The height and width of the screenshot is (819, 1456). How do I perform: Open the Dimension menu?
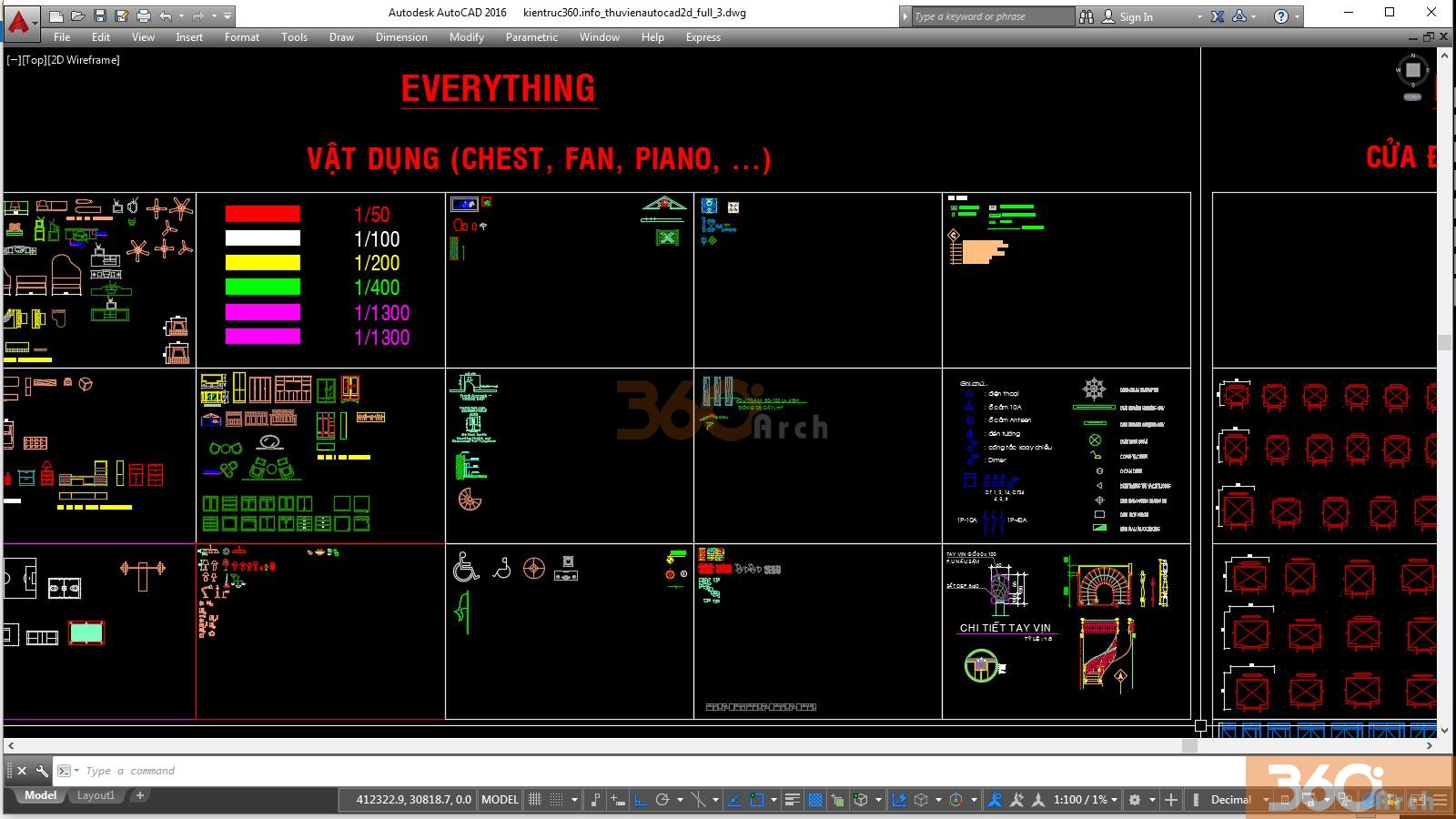401,37
